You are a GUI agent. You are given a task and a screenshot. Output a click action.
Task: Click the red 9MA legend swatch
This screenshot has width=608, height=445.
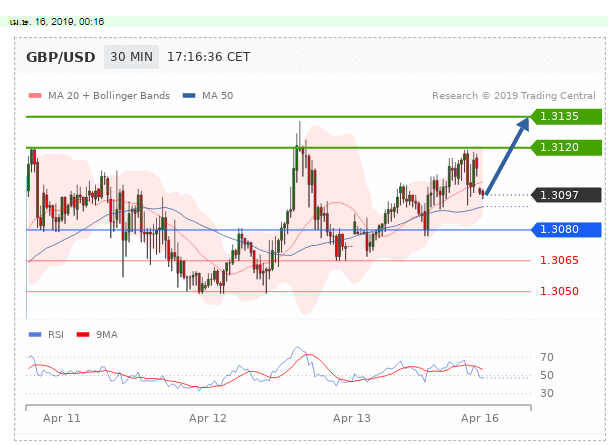83,335
